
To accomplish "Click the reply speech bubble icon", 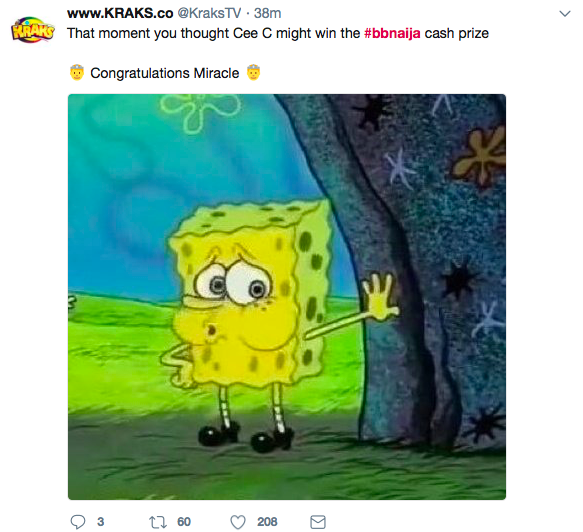I will point(78,522).
